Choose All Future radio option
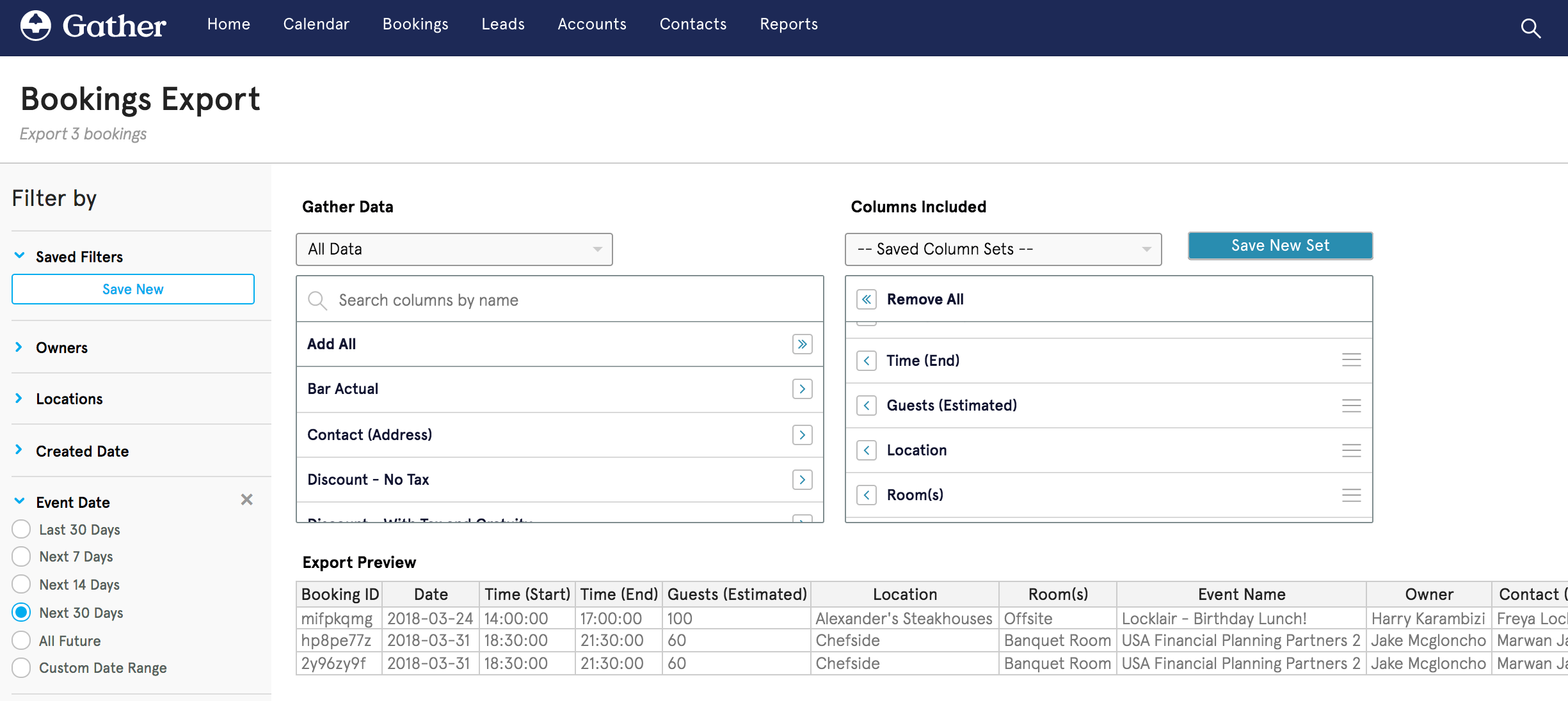The image size is (1568, 701). (x=21, y=641)
